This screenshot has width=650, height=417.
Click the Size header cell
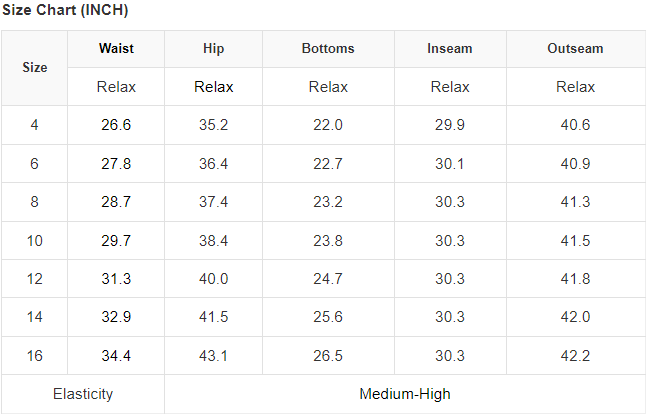[x=35, y=67]
